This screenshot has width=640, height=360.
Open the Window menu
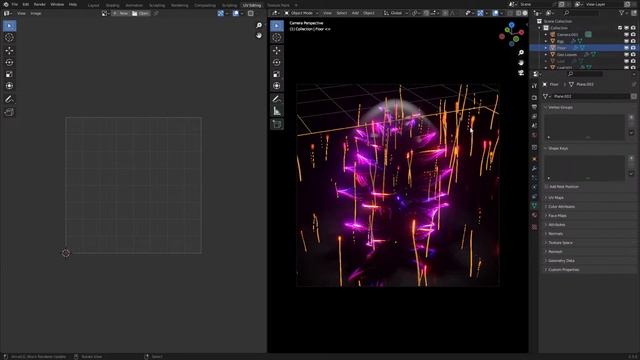tap(57, 4)
